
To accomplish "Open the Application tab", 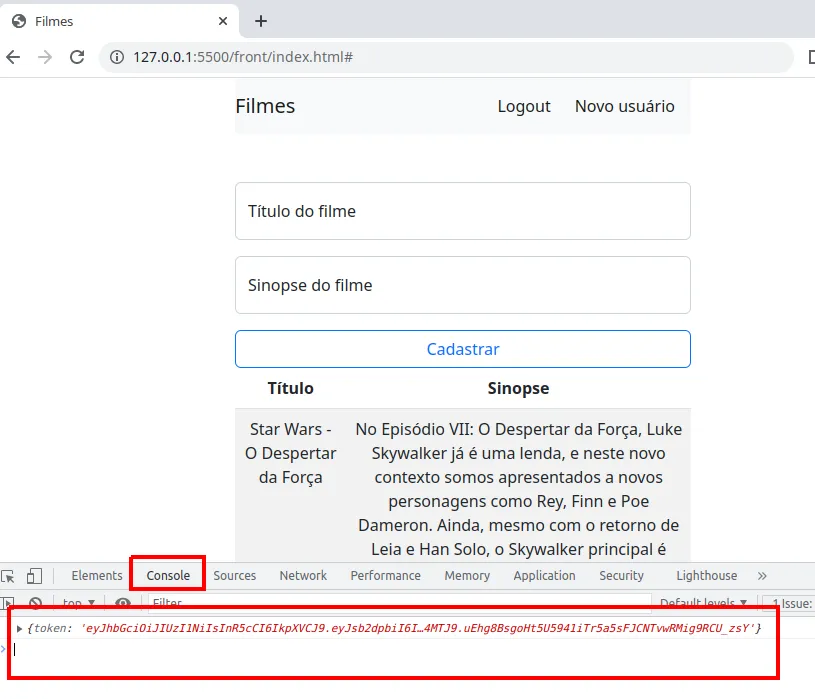I will (544, 576).
